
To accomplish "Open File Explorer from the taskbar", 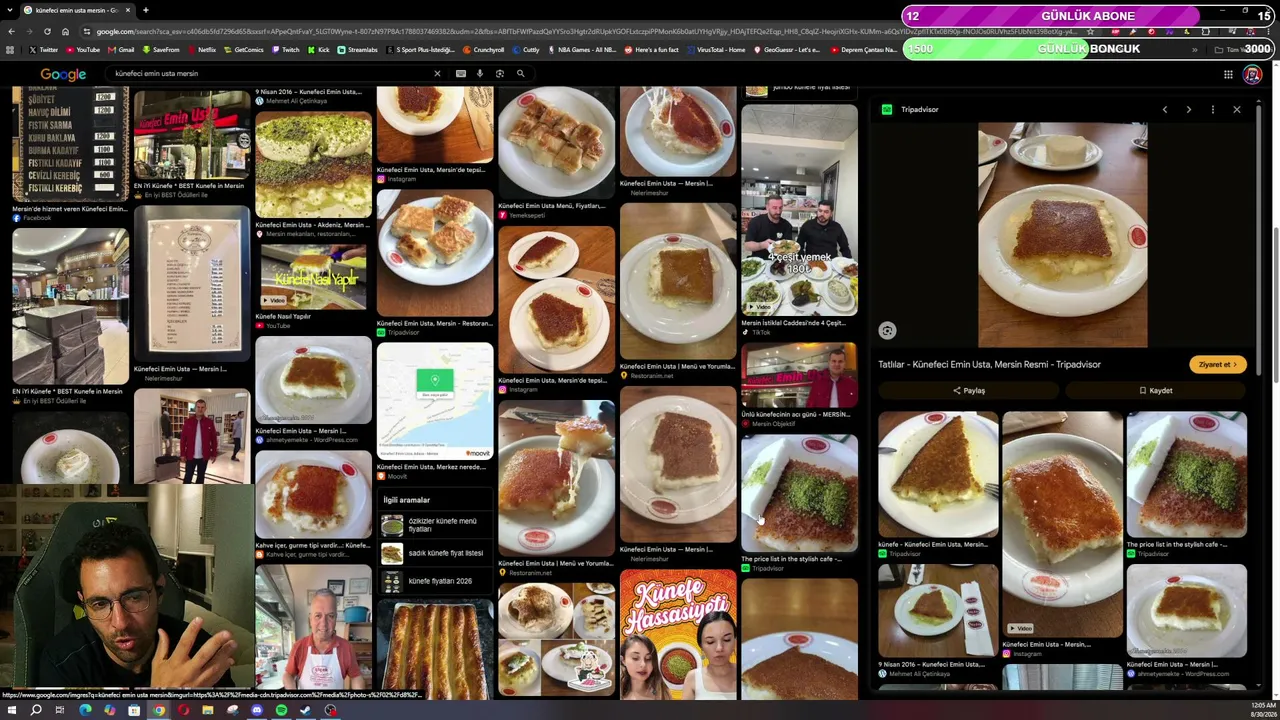I will [208, 710].
